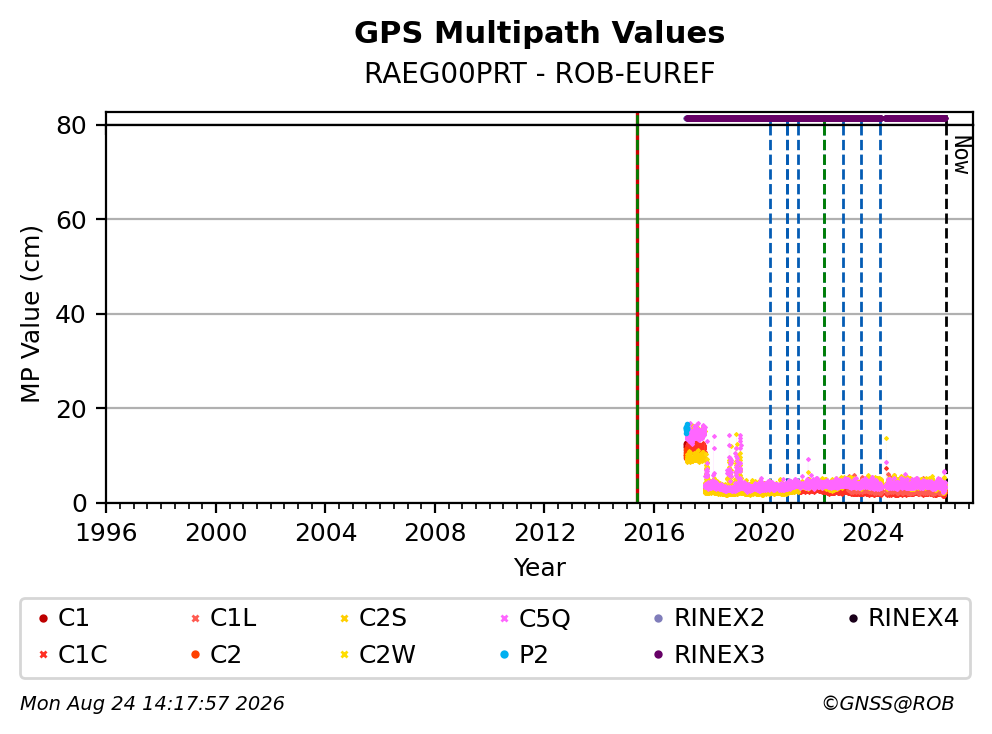Select the RINEX3 legend label
Screen dimensions: 992x734
[719, 654]
